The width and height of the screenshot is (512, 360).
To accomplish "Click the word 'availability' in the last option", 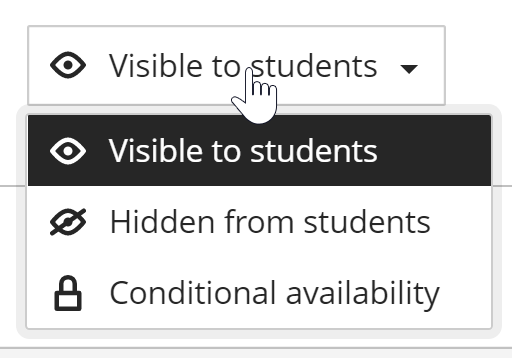I will click(363, 295).
